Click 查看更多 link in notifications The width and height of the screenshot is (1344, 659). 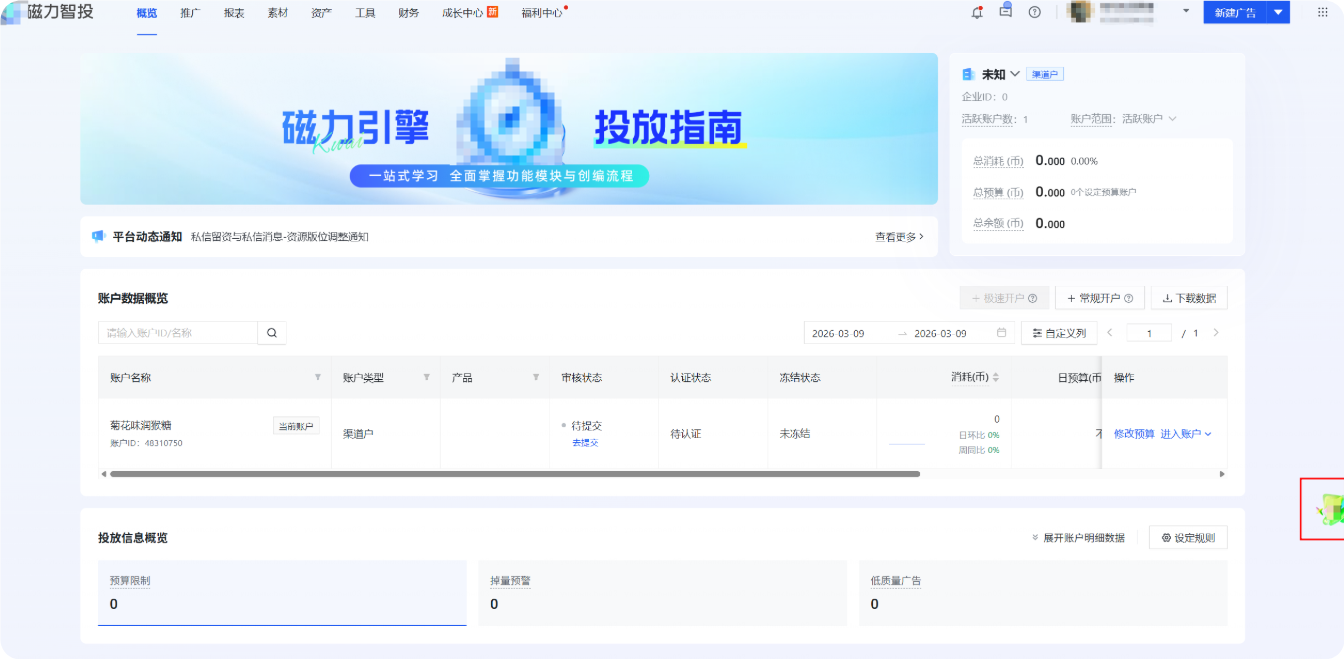click(x=899, y=237)
